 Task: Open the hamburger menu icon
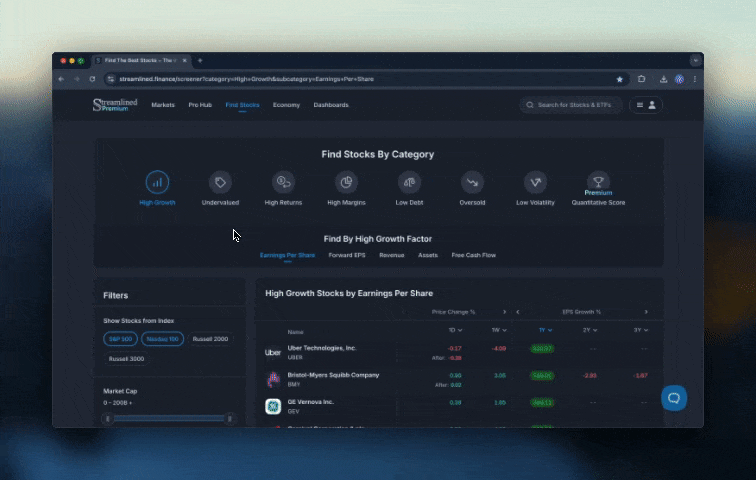[x=640, y=105]
